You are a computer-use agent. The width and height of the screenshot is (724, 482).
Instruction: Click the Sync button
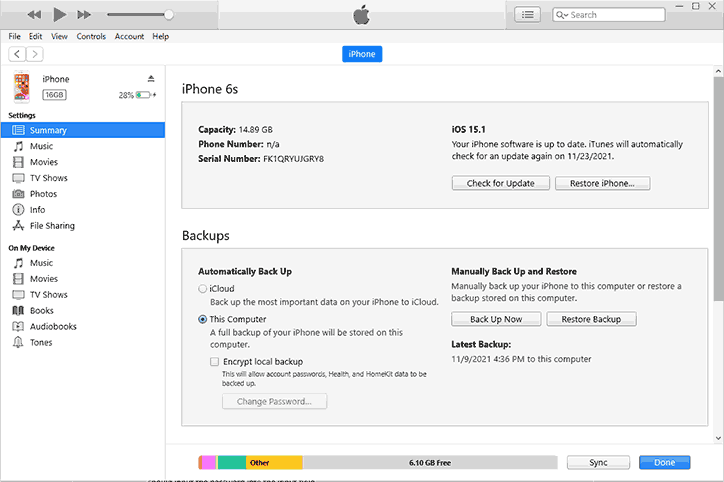598,463
